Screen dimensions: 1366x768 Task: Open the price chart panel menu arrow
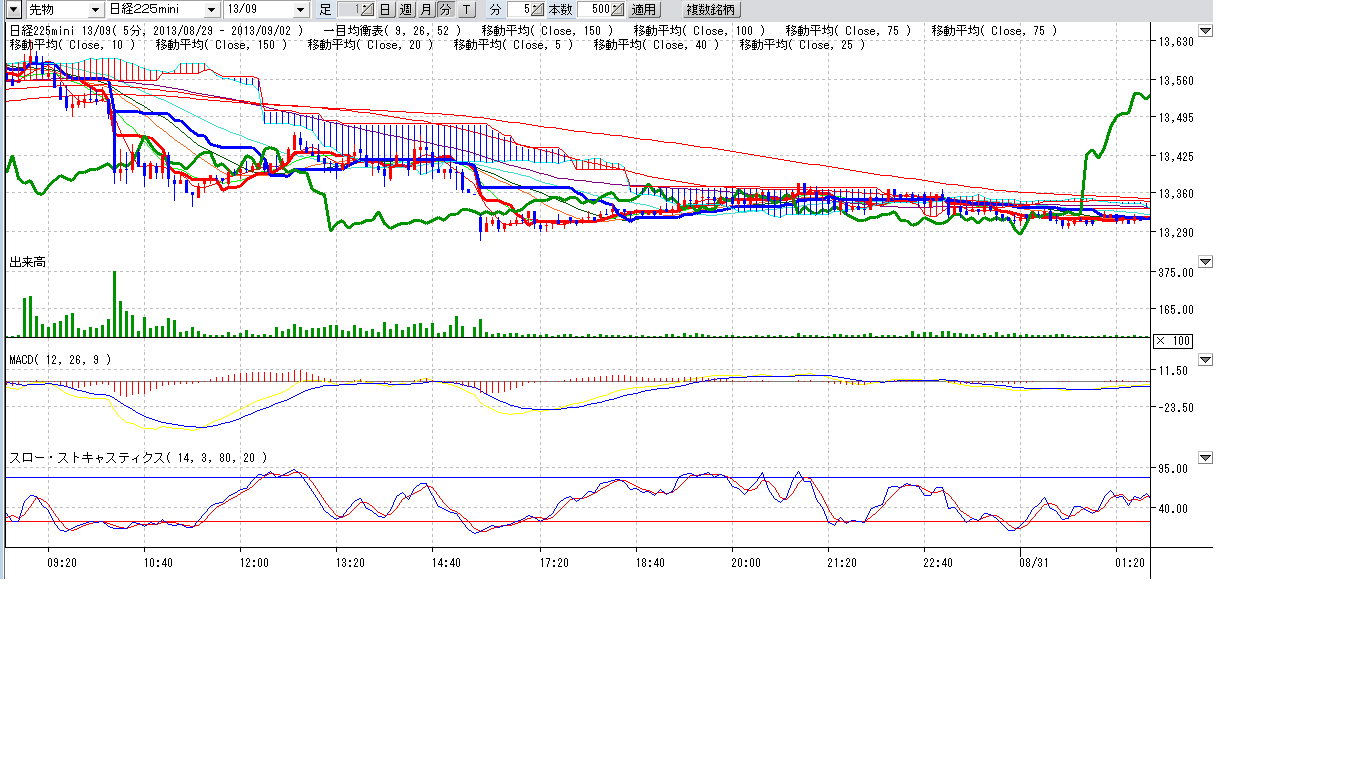1205,32
